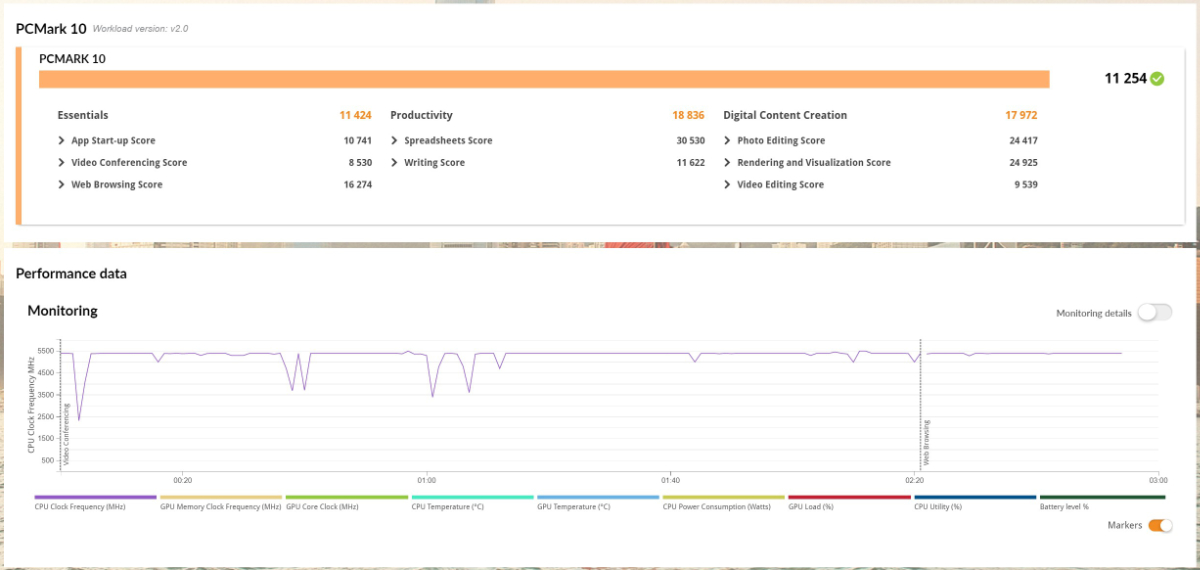Click the Performance data heading
This screenshot has width=1200, height=570.
(71, 273)
